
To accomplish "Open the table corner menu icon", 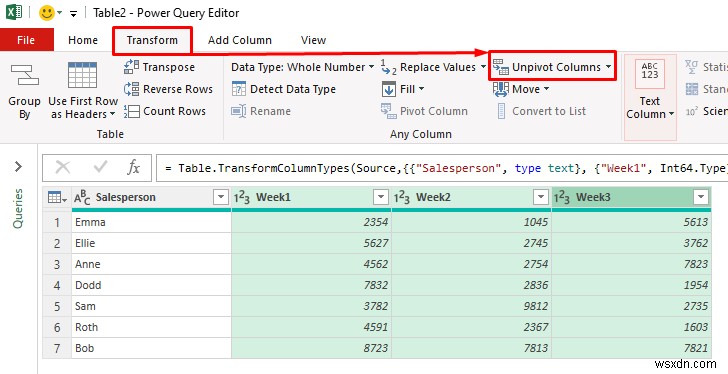I will [57, 198].
